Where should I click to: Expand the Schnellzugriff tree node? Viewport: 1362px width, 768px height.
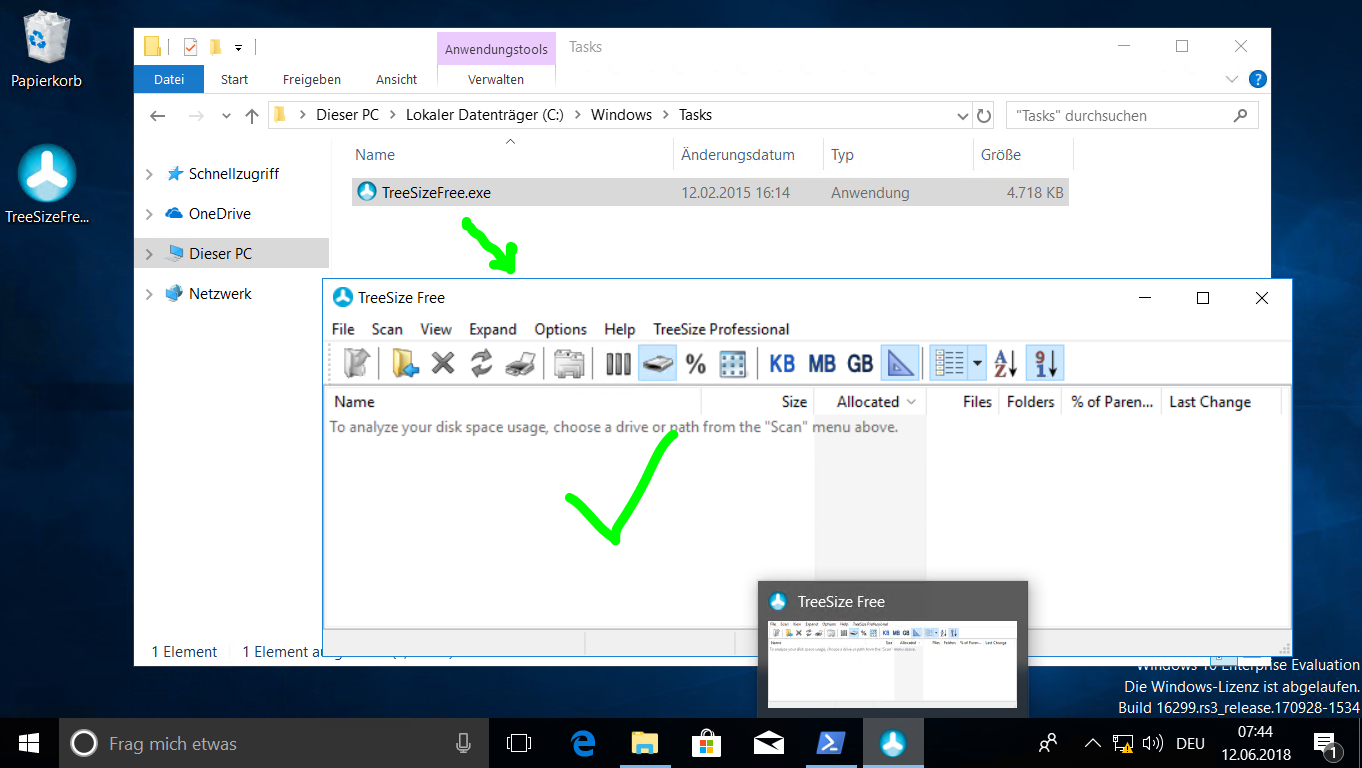coord(149,174)
